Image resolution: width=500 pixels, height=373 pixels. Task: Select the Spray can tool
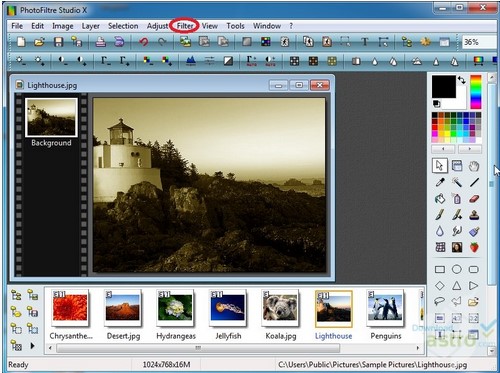pos(457,199)
